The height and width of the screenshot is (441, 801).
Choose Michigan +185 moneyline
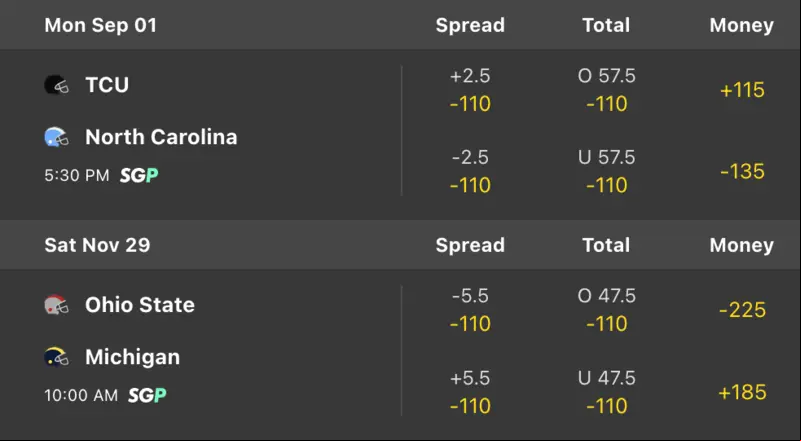742,392
